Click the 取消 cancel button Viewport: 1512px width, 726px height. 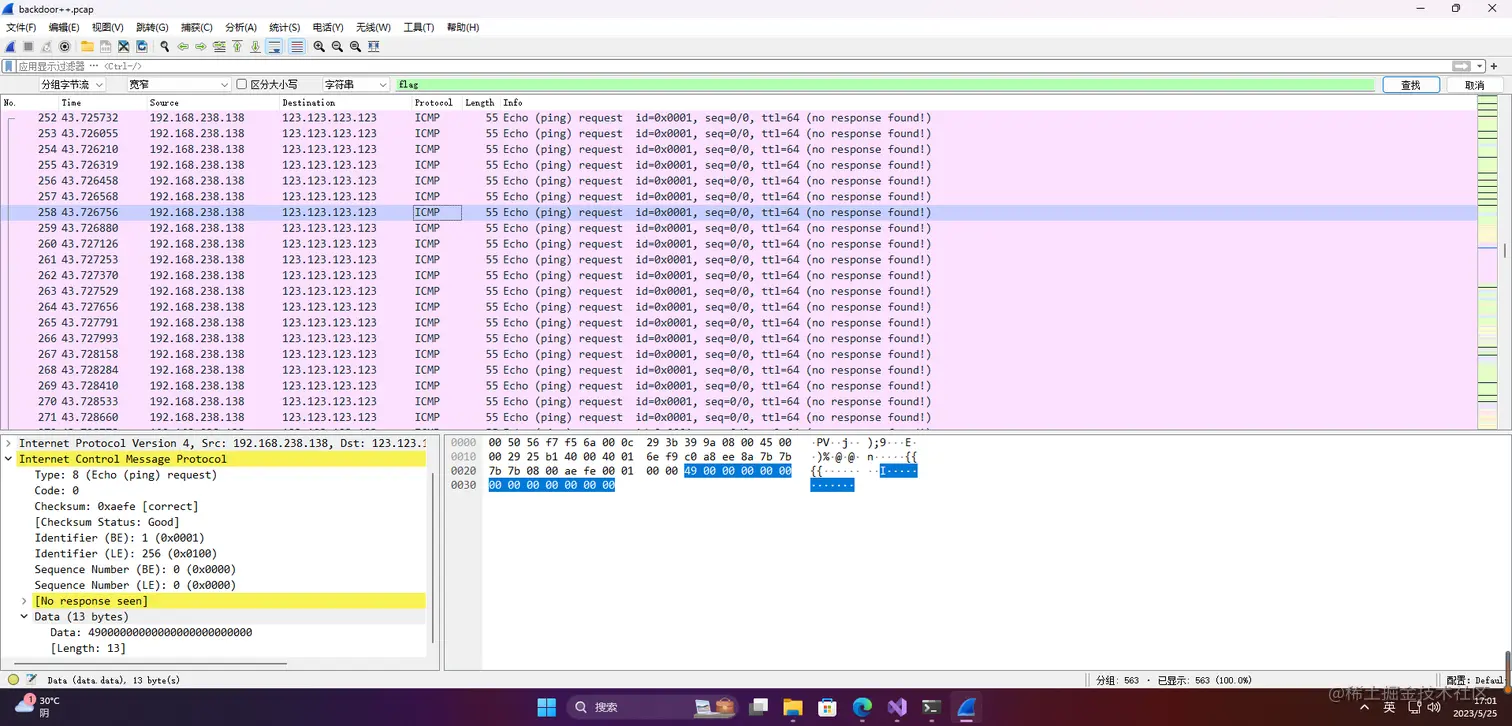click(1474, 85)
